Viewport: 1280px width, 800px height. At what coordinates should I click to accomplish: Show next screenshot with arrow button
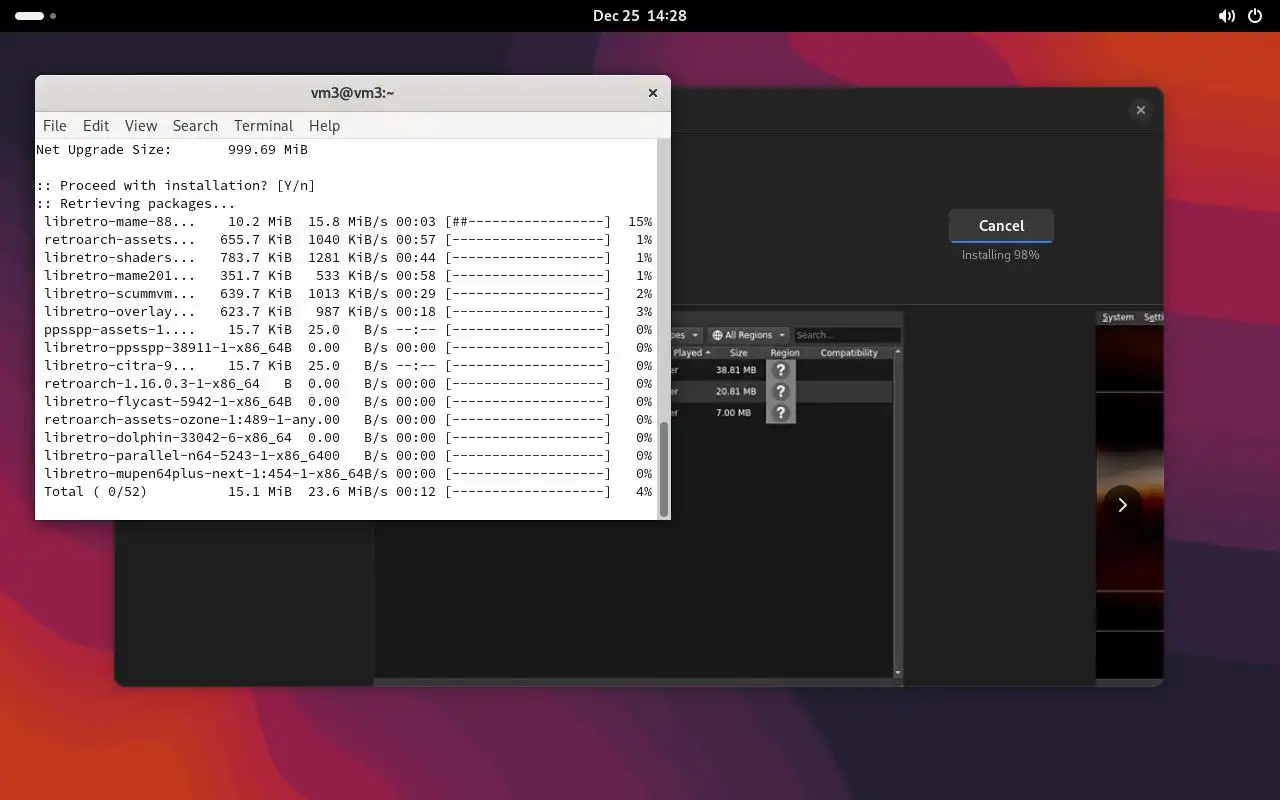[x=1122, y=505]
